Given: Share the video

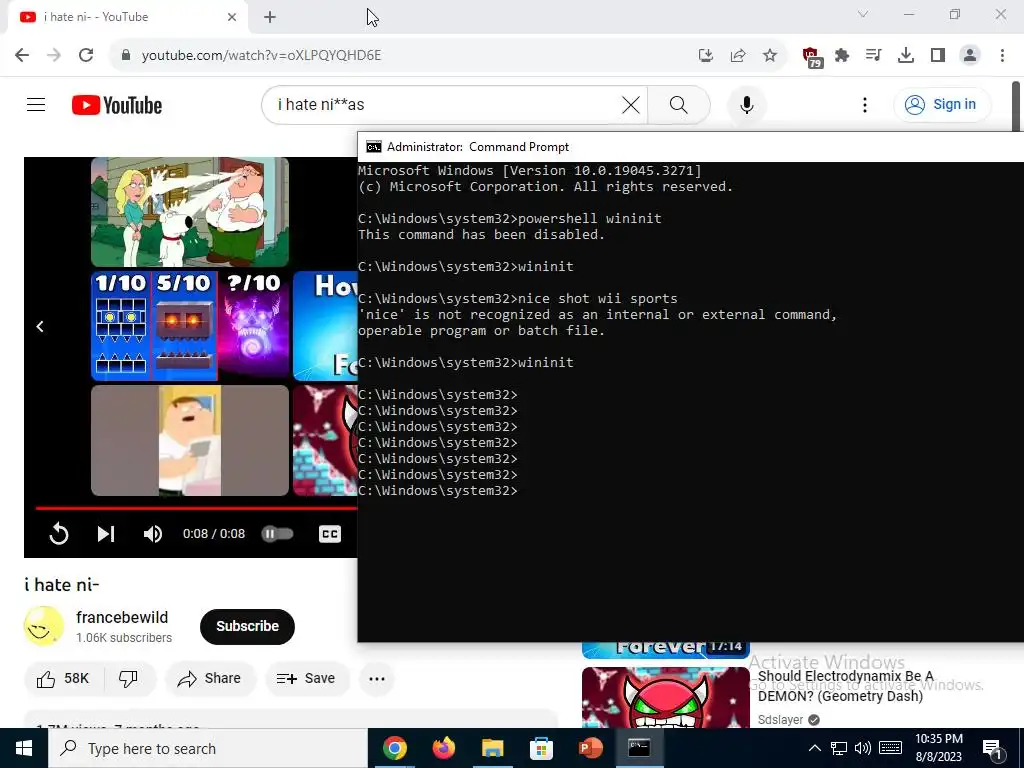Looking at the screenshot, I should tap(210, 679).
